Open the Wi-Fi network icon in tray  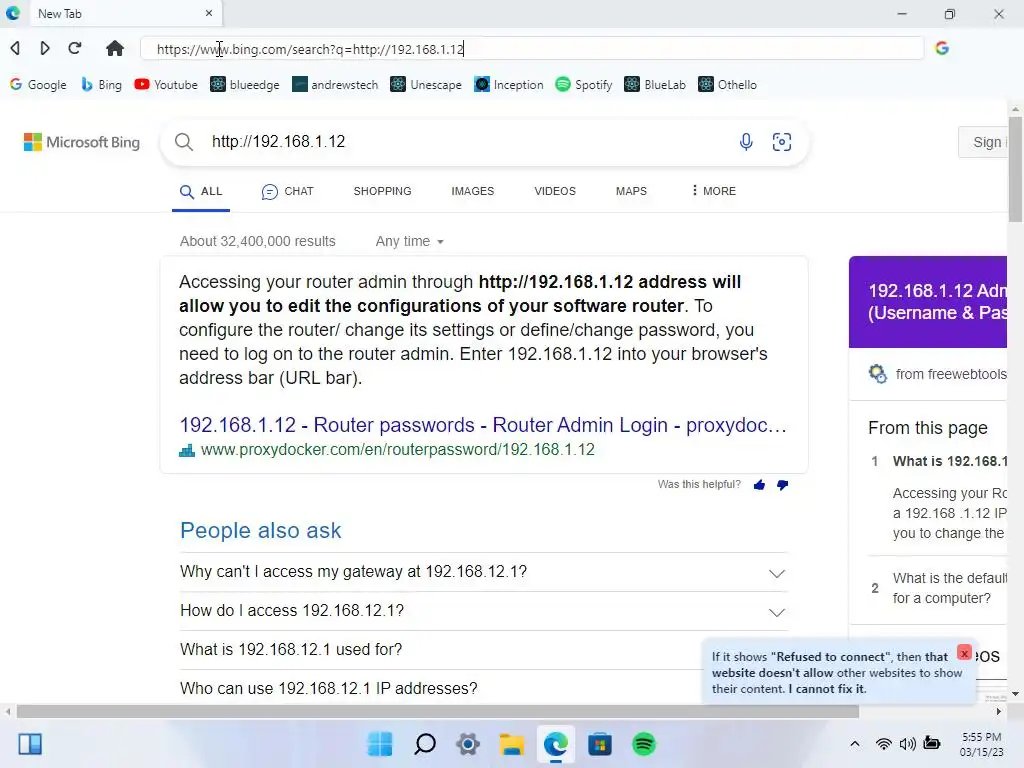[884, 744]
